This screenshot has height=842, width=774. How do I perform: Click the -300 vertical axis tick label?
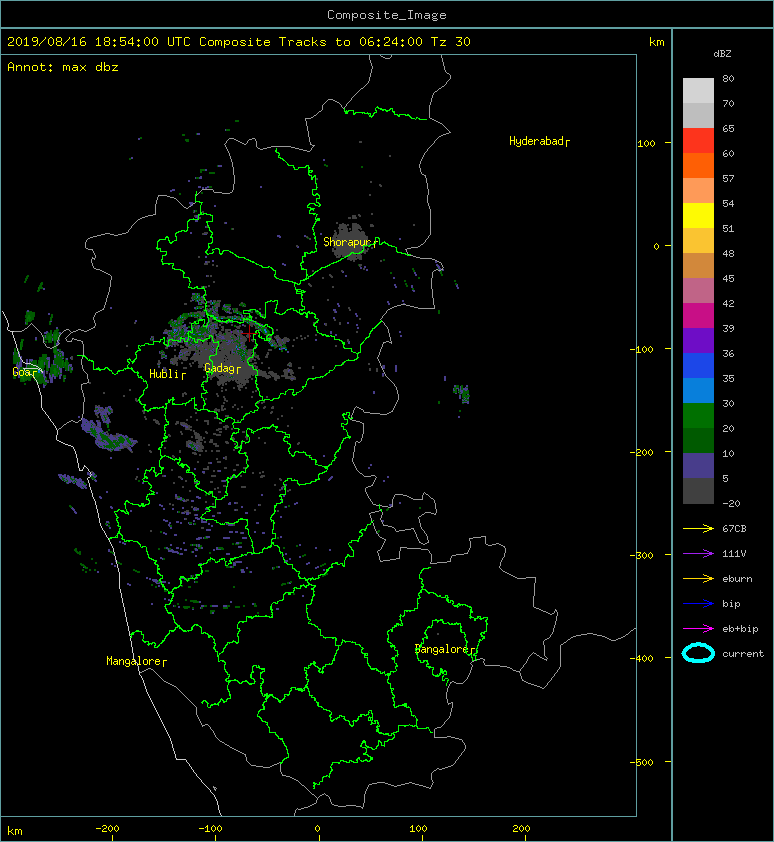pyautogui.click(x=641, y=555)
